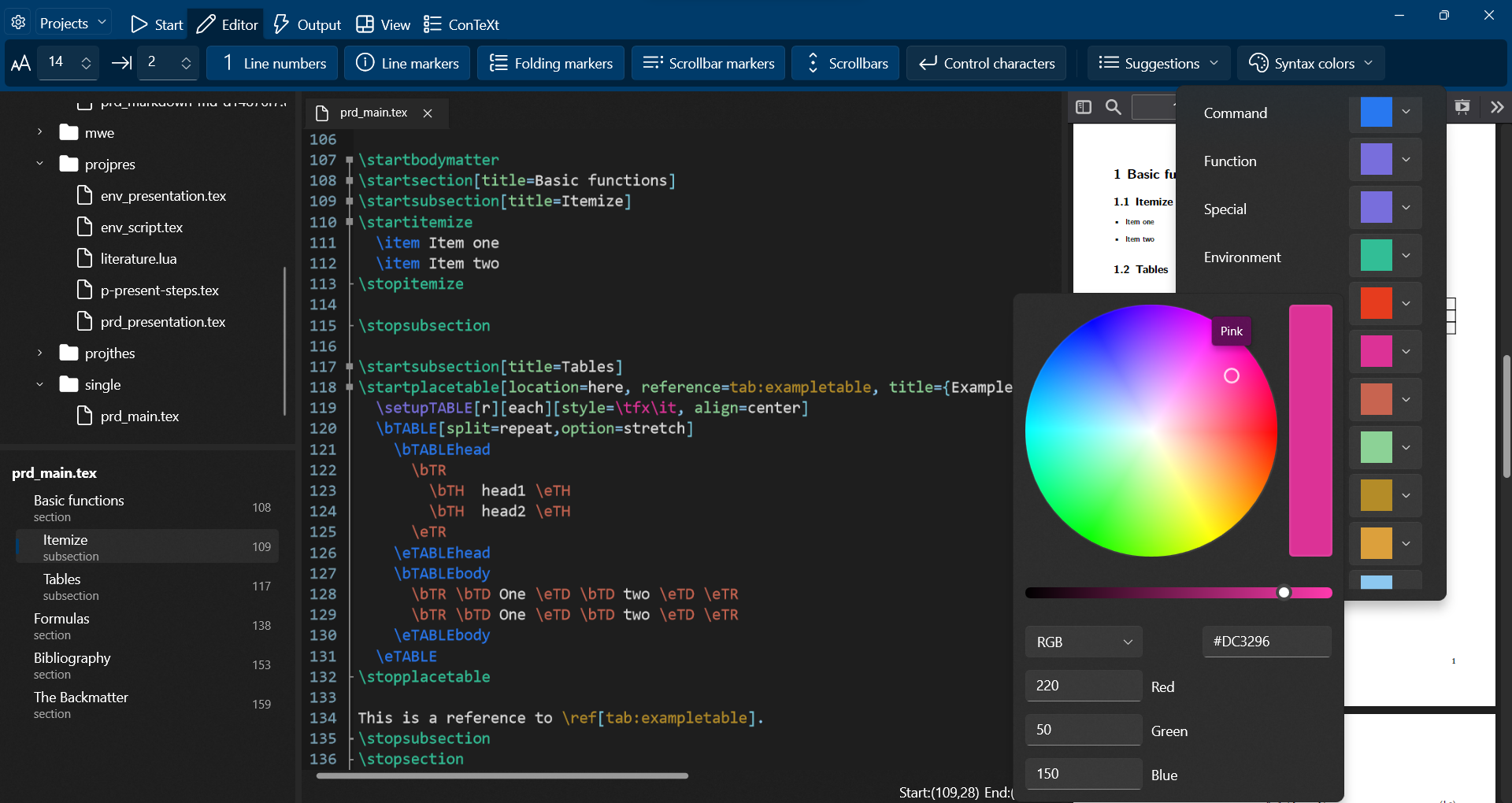Toggle the PDF viewer sidebar panel icon

1084,106
